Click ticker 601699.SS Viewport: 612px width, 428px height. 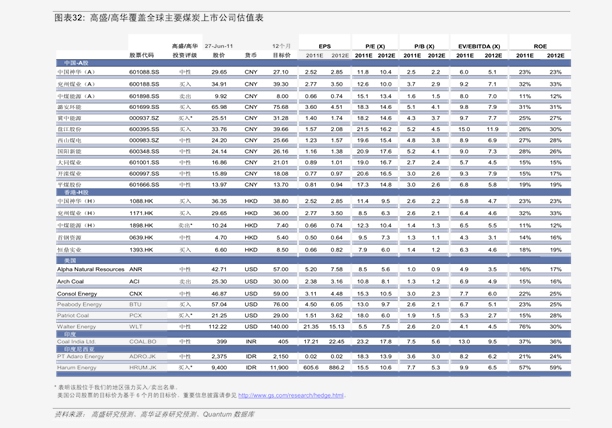tap(144, 107)
